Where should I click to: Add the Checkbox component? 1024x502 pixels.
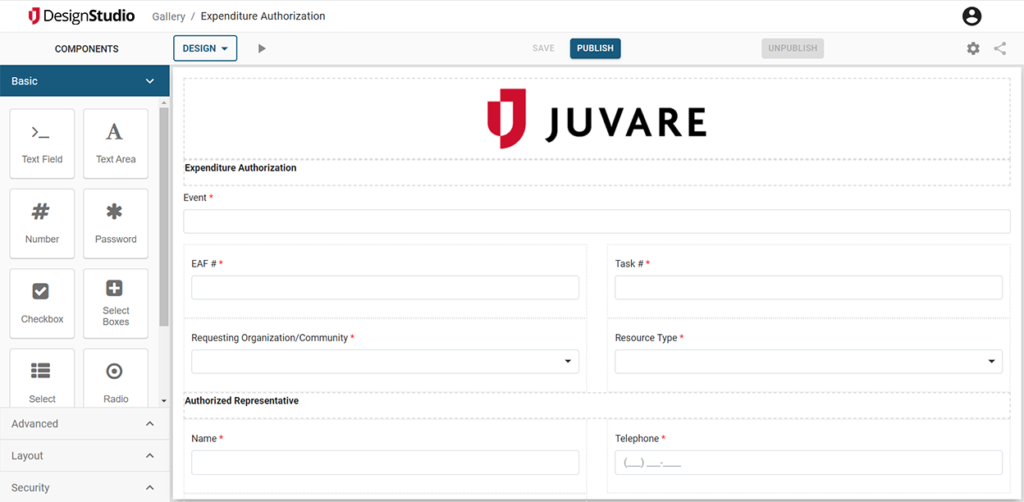pos(42,304)
